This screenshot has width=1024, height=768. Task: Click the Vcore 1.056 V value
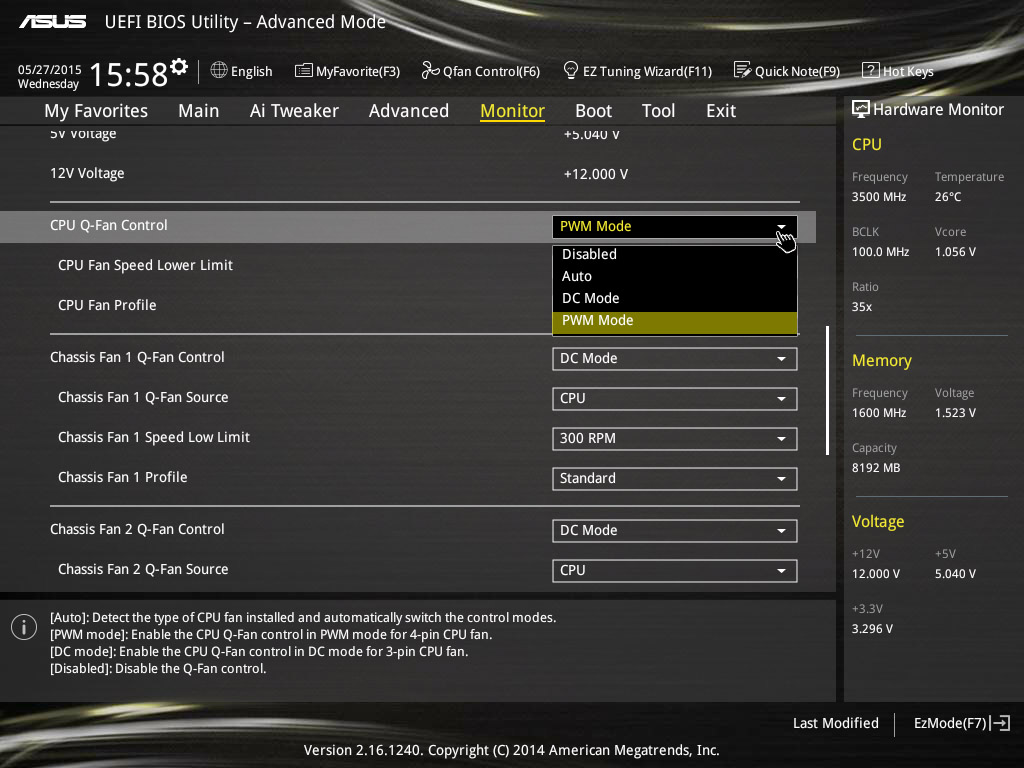coord(955,251)
